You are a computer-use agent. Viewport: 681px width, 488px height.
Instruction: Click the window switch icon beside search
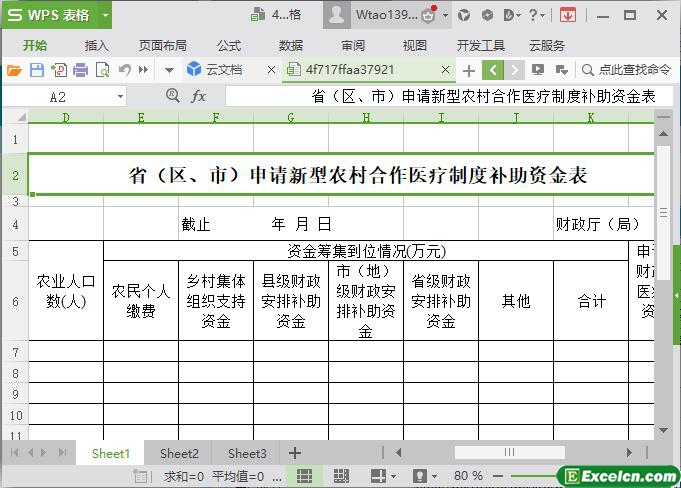(x=562, y=69)
